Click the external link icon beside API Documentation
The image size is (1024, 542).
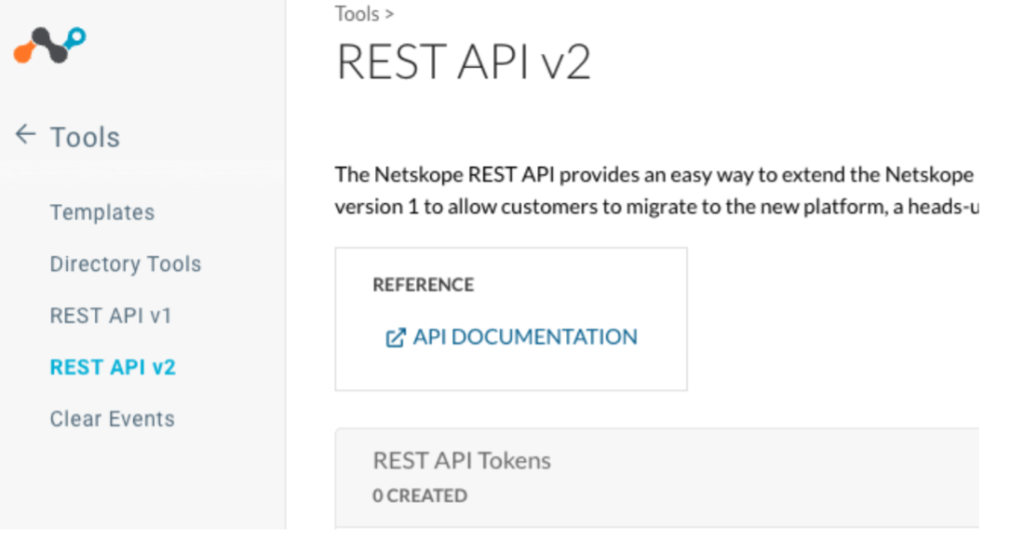tap(395, 338)
